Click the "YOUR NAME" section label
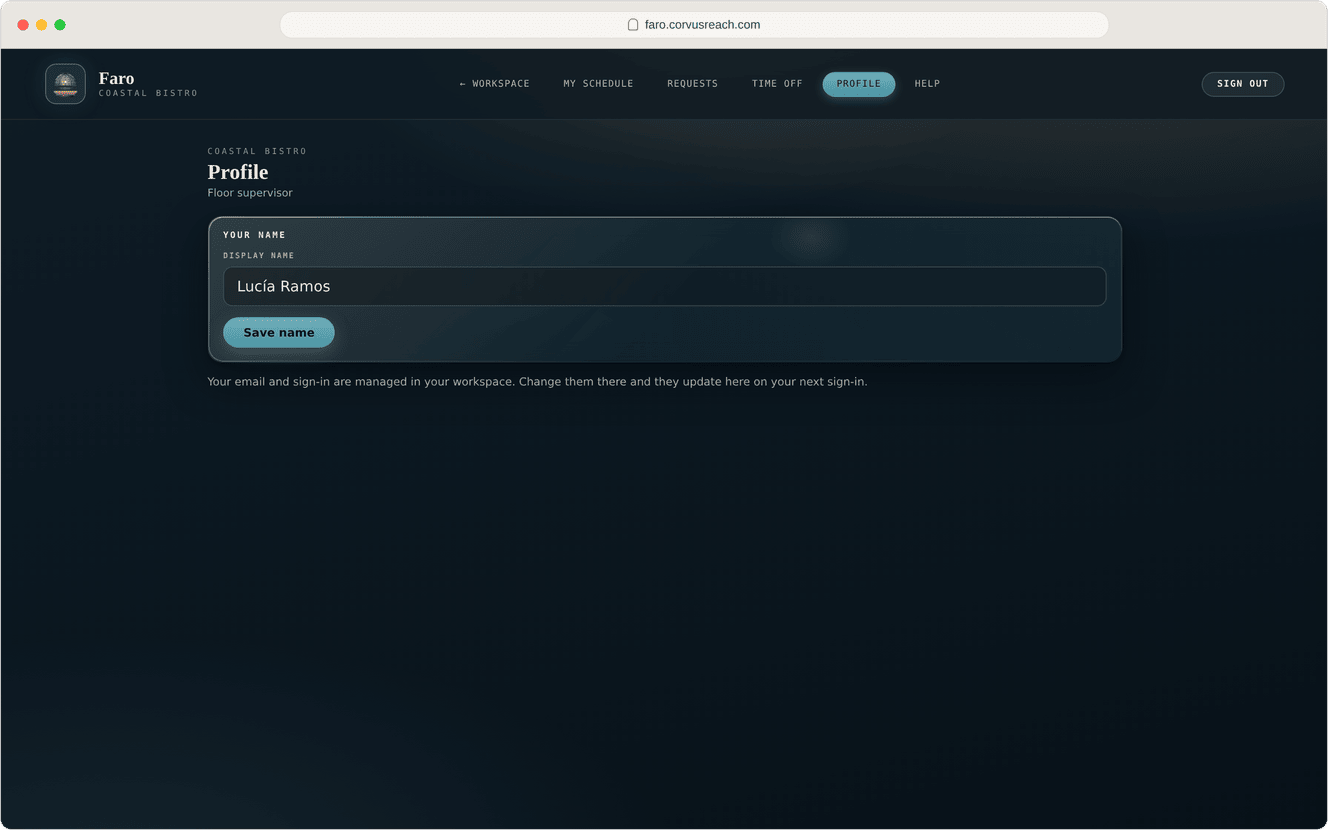 pos(254,235)
